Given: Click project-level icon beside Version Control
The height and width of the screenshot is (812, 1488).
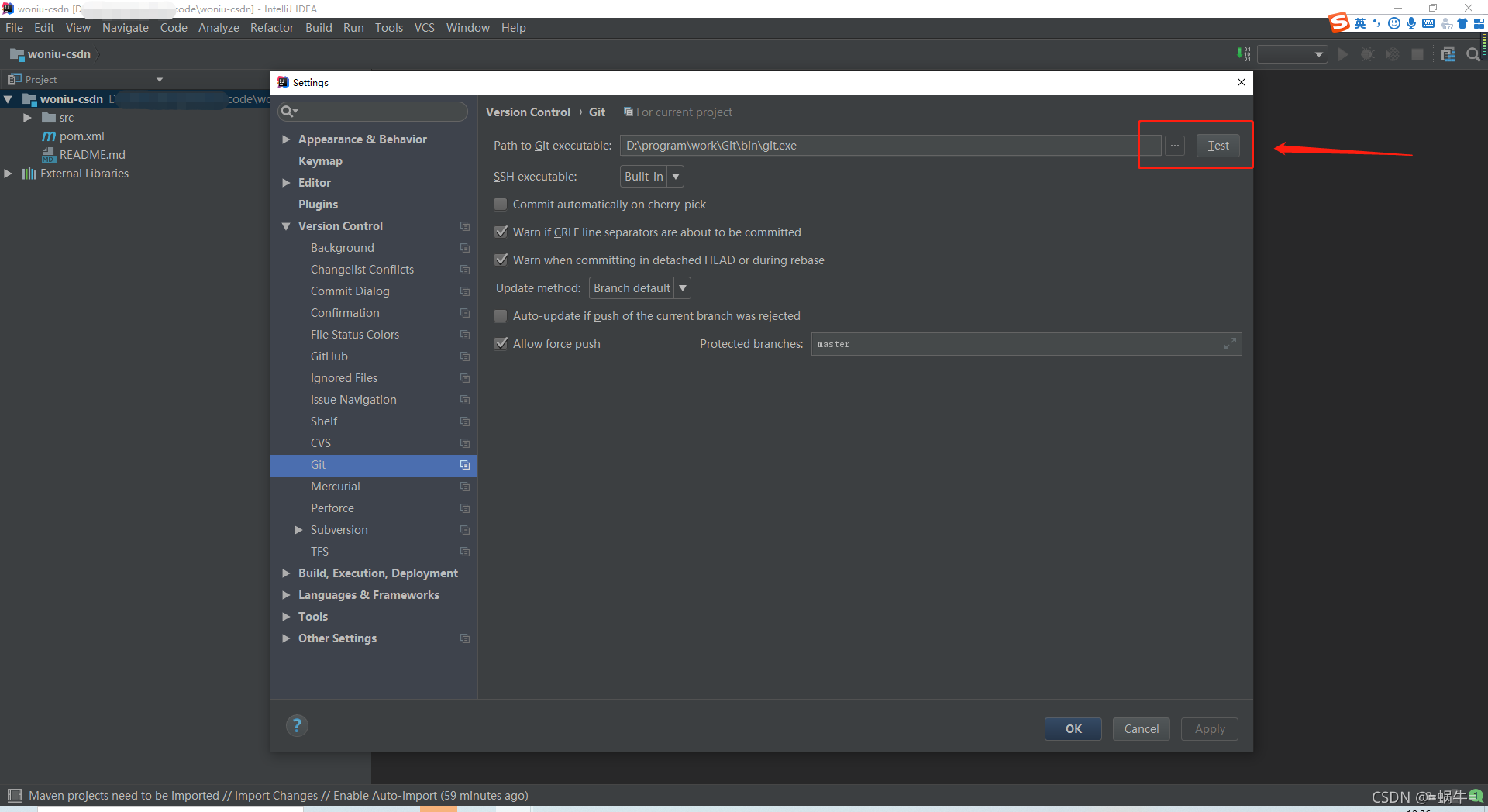Looking at the screenshot, I should 465,226.
